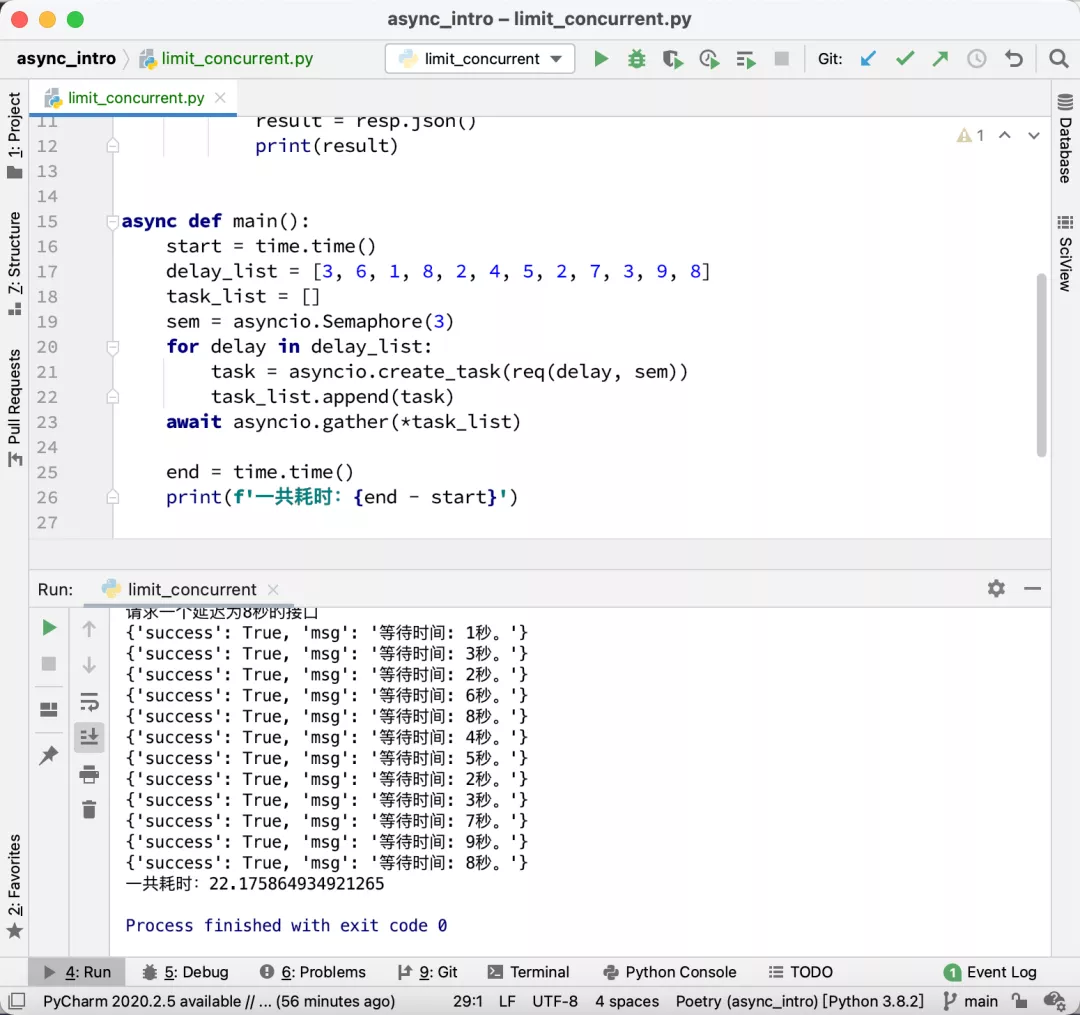
Task: Collapse the async def main fold marker
Action: click(113, 222)
